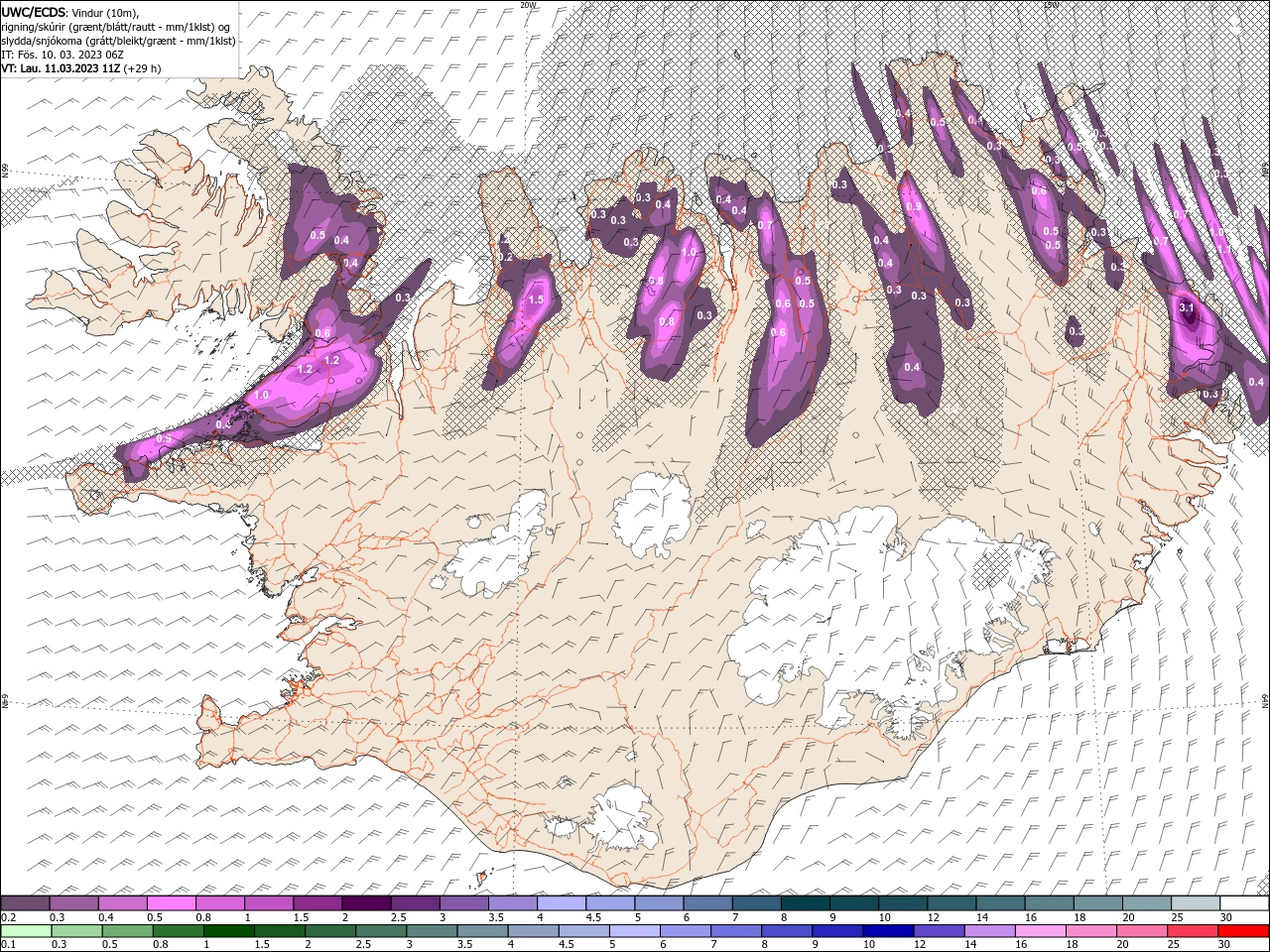Image resolution: width=1270 pixels, height=952 pixels.
Task: Pick the 20 rose swatch in lower legend row
Action: pos(1141,931)
